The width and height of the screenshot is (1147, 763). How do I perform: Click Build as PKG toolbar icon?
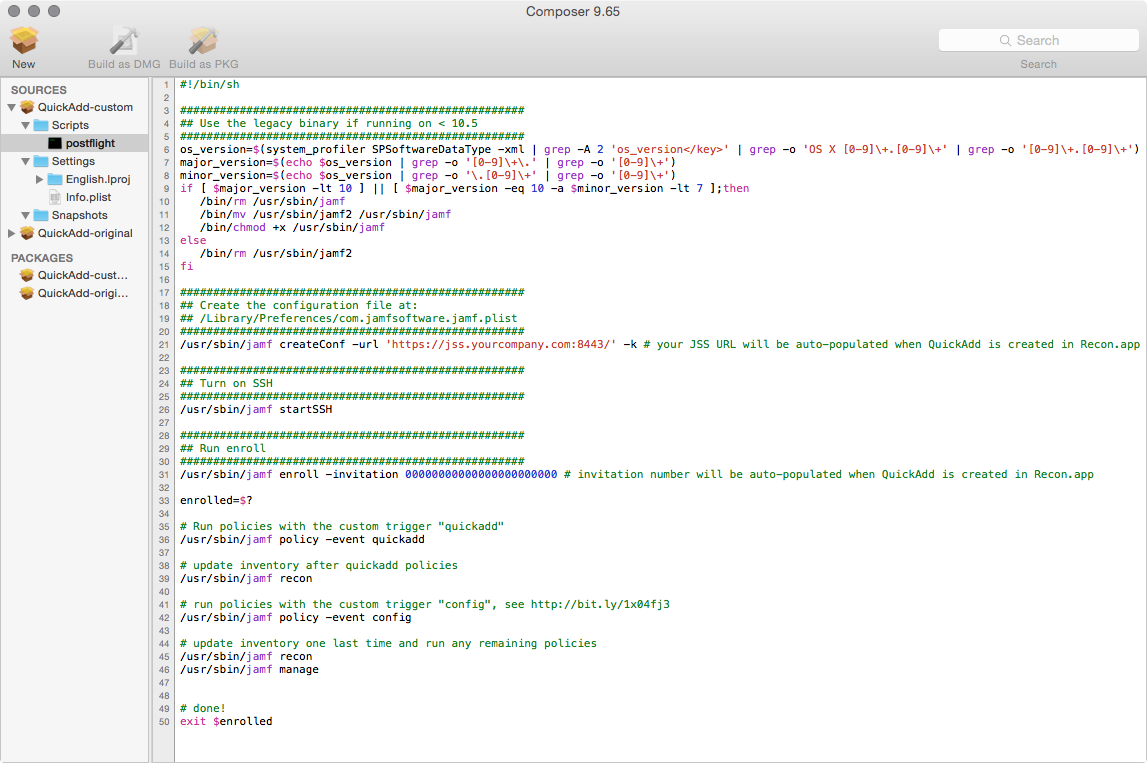coord(203,41)
